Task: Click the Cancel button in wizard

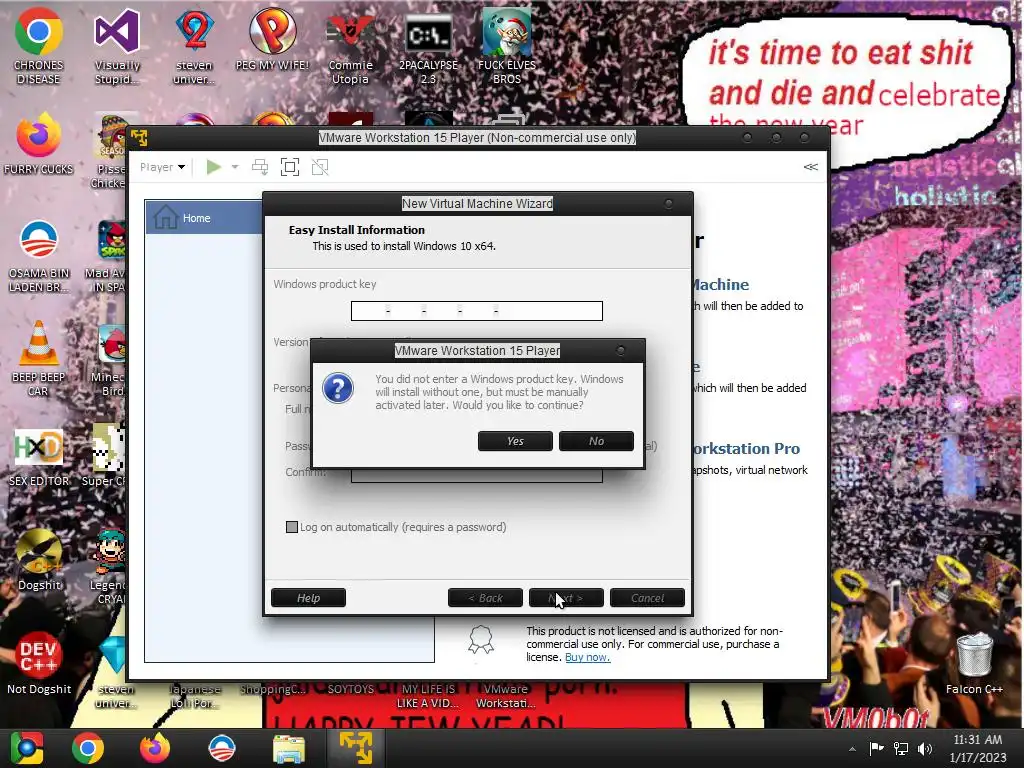Action: click(647, 598)
